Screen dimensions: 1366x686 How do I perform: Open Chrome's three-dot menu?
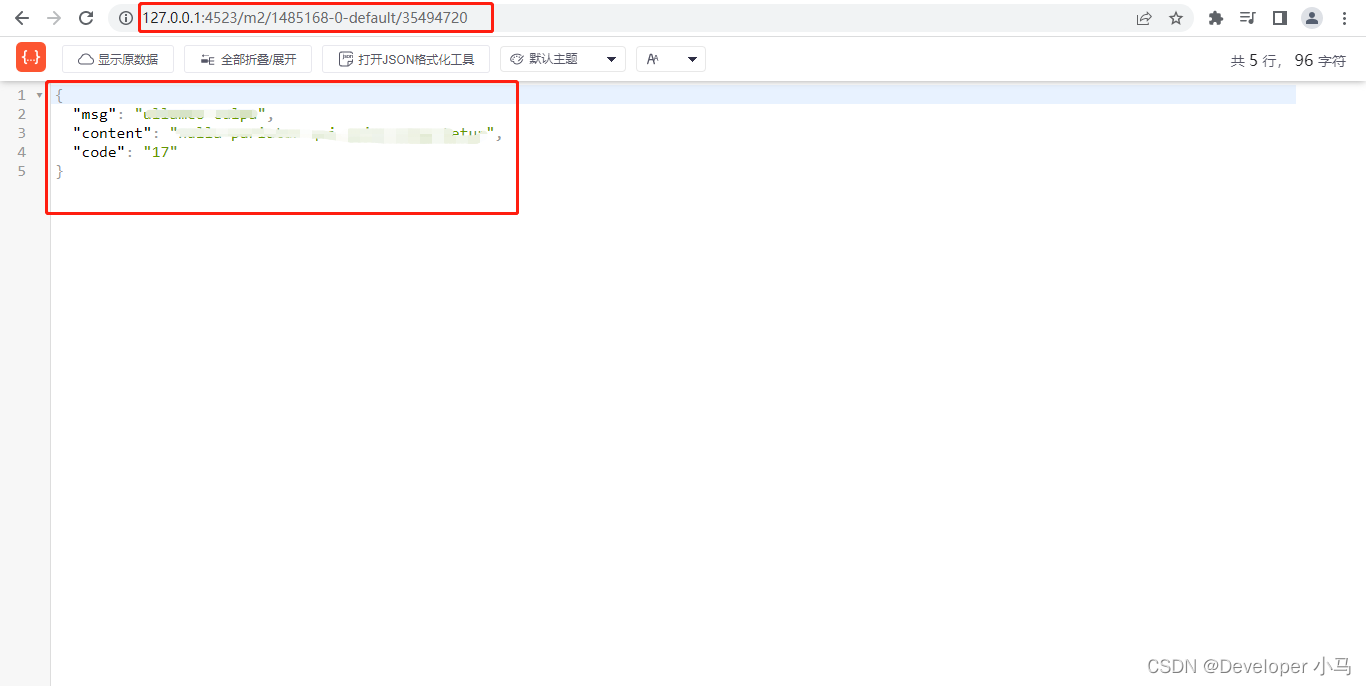[1344, 18]
